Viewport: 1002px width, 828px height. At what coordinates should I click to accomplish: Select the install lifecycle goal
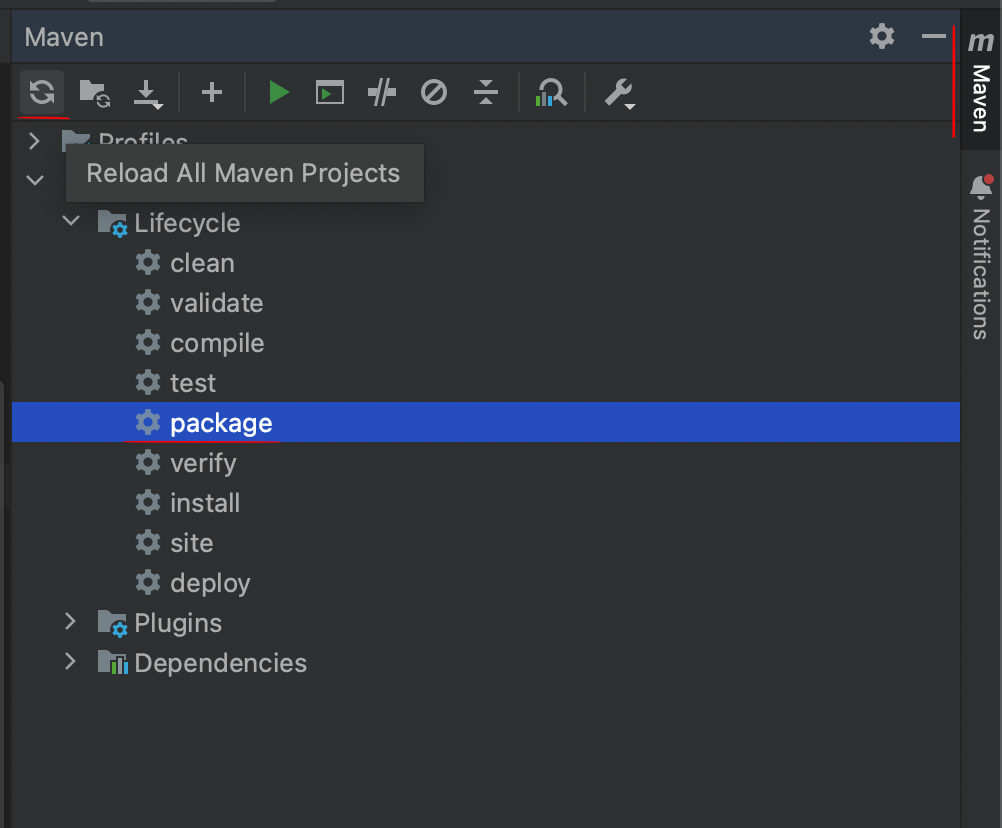[187, 503]
